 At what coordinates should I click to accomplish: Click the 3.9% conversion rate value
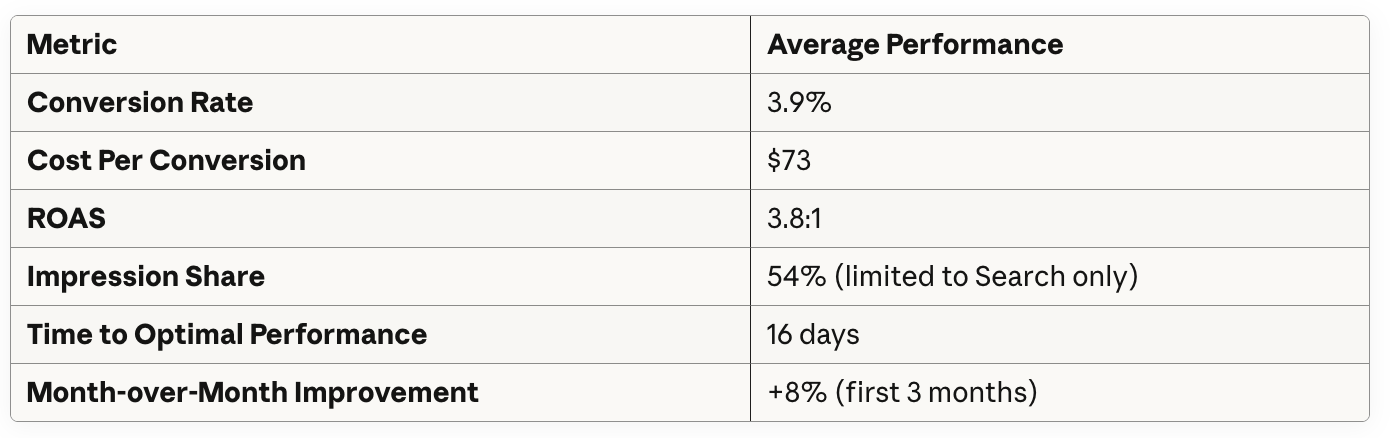point(799,103)
